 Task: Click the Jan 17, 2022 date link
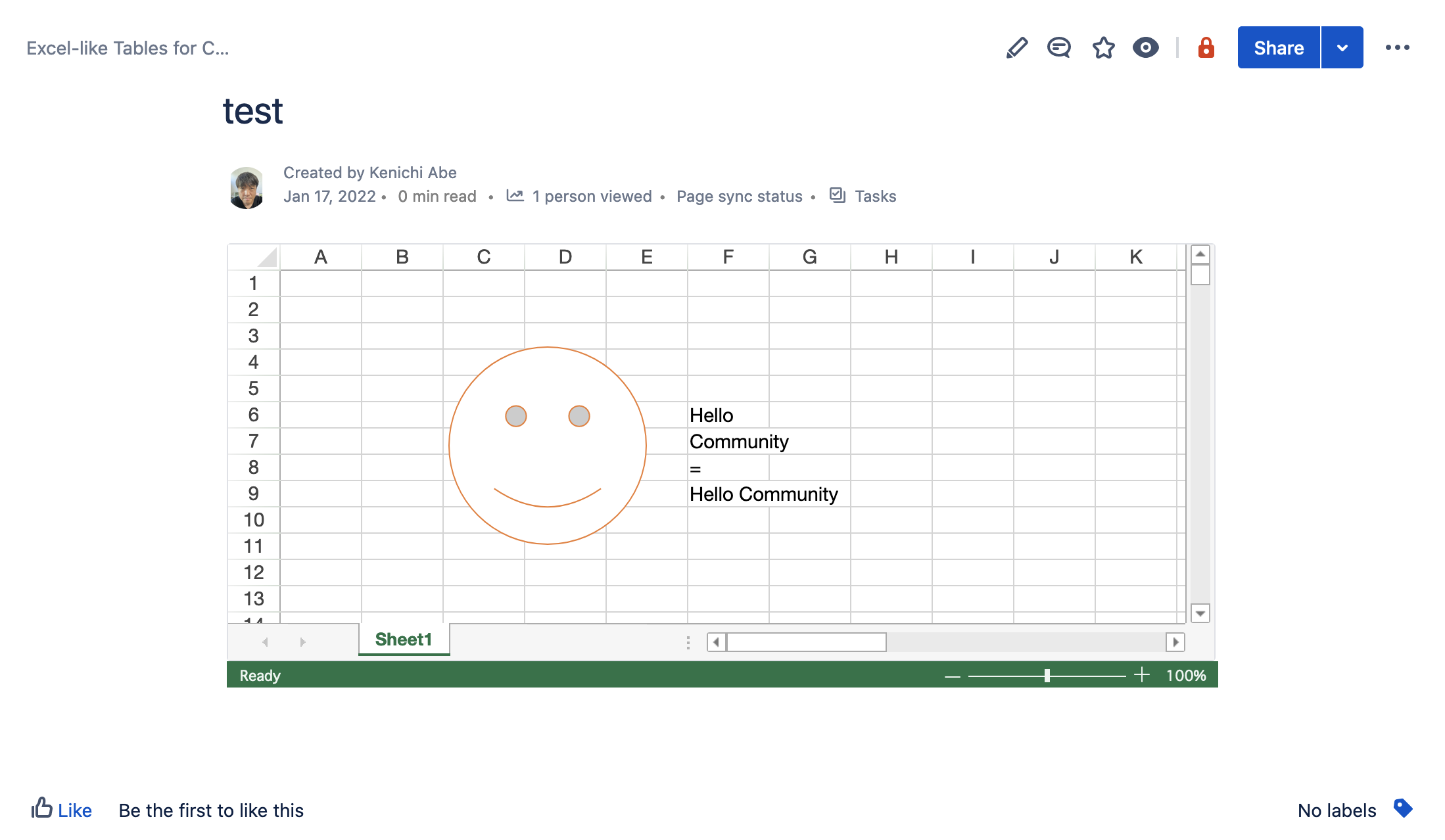point(329,197)
